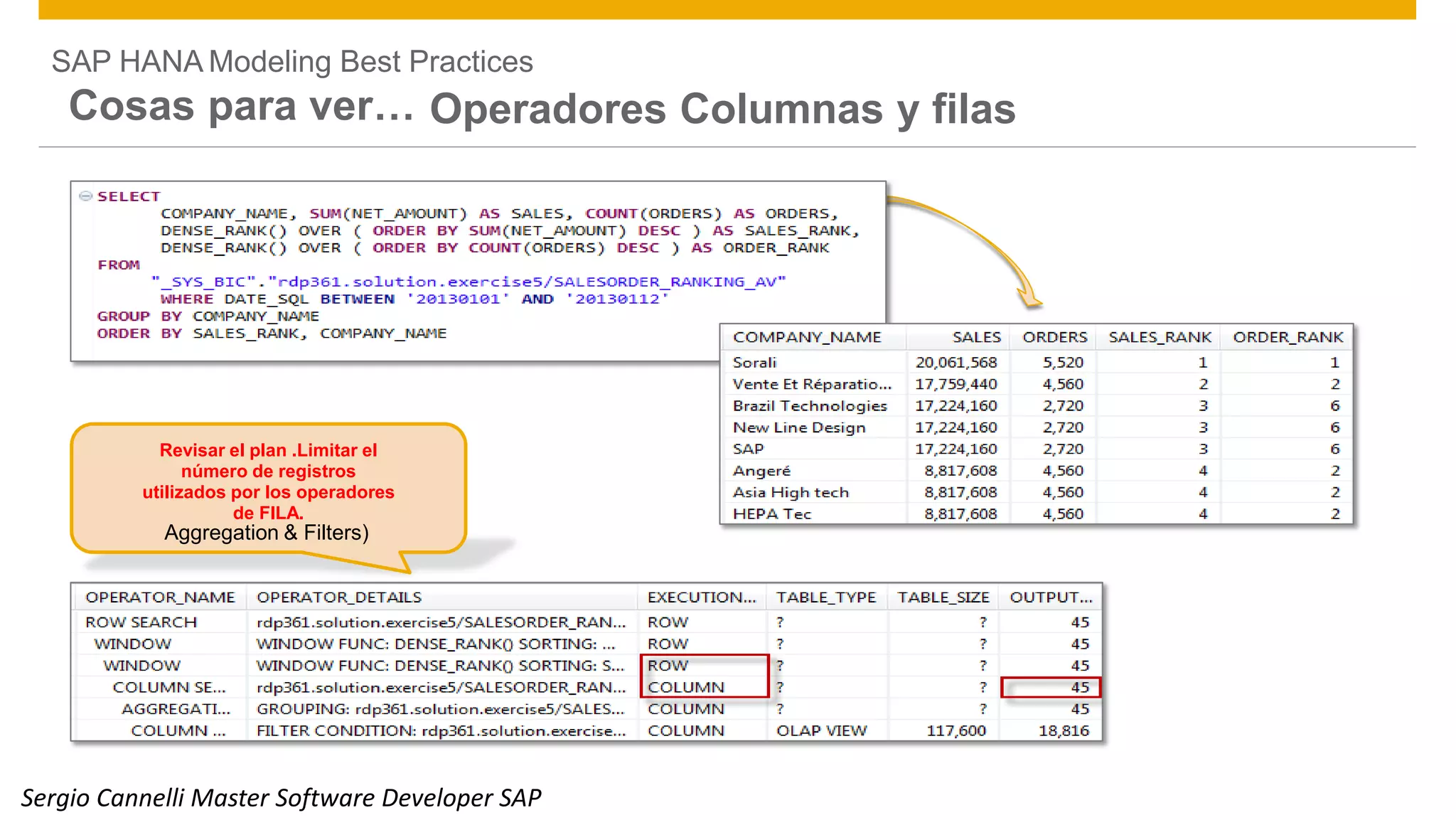This screenshot has width=1456, height=820.
Task: Click the COLUMN engine cell in the COLUMN SE... row
Action: [686, 688]
